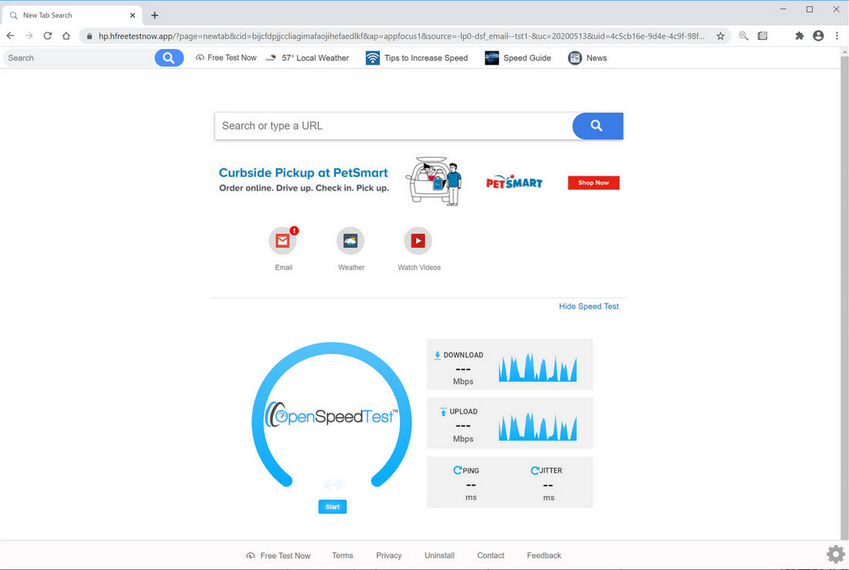This screenshot has width=849, height=570.
Task: Click the page settings gear icon
Action: coord(835,554)
